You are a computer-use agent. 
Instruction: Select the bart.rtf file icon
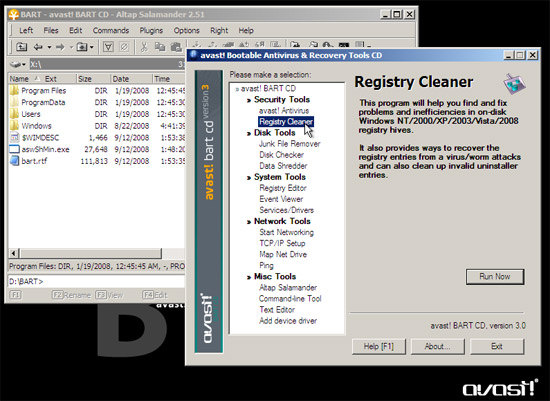tap(14, 161)
